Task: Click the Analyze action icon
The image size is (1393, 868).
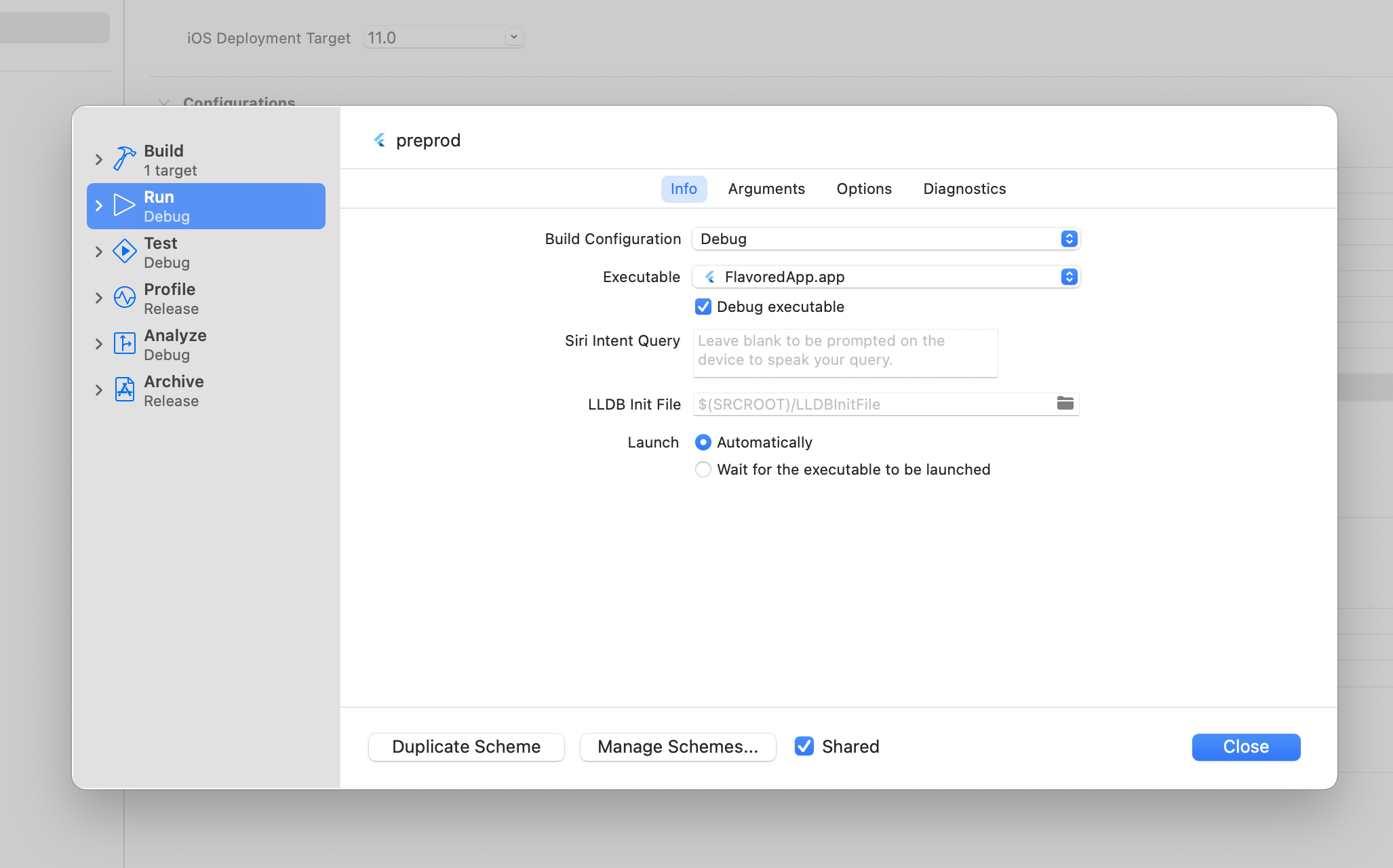Action: (124, 344)
